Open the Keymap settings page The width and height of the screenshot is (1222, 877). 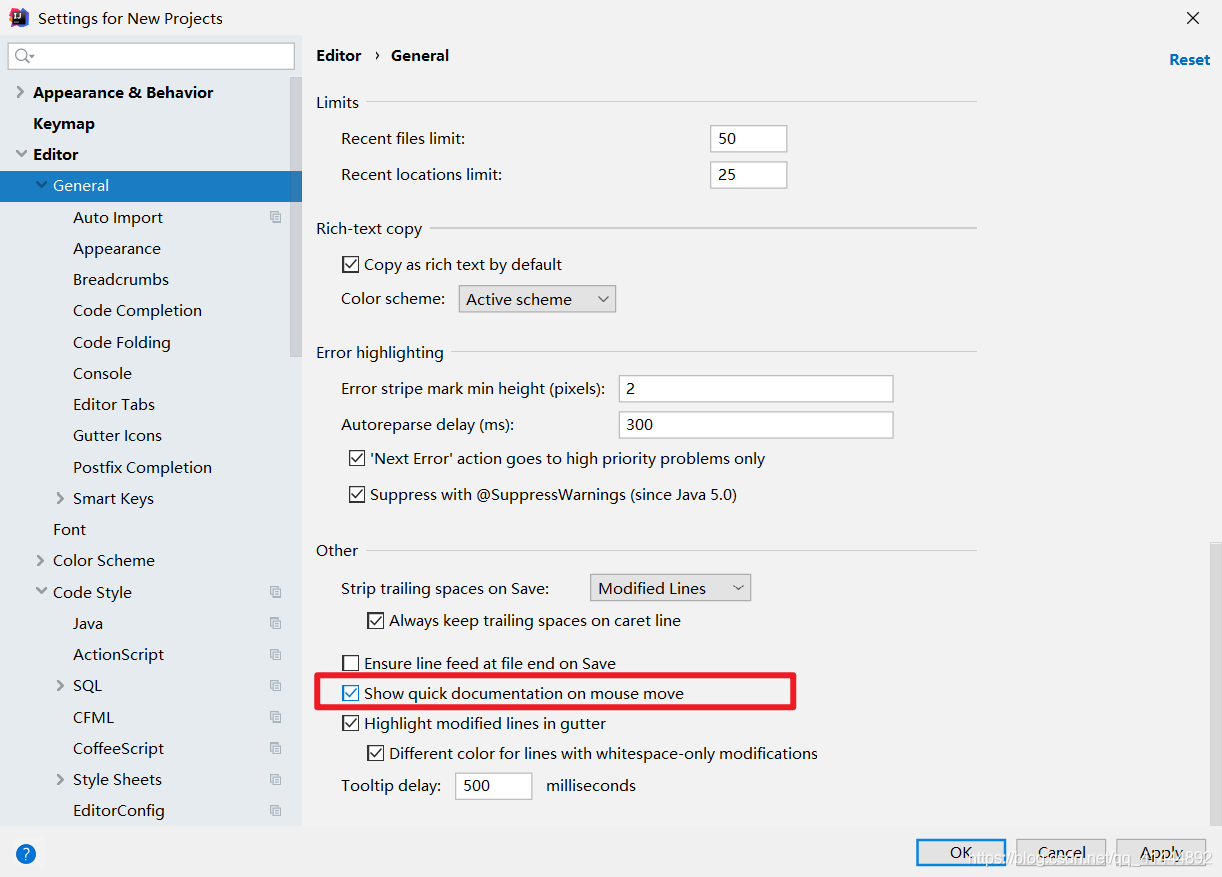tap(64, 123)
